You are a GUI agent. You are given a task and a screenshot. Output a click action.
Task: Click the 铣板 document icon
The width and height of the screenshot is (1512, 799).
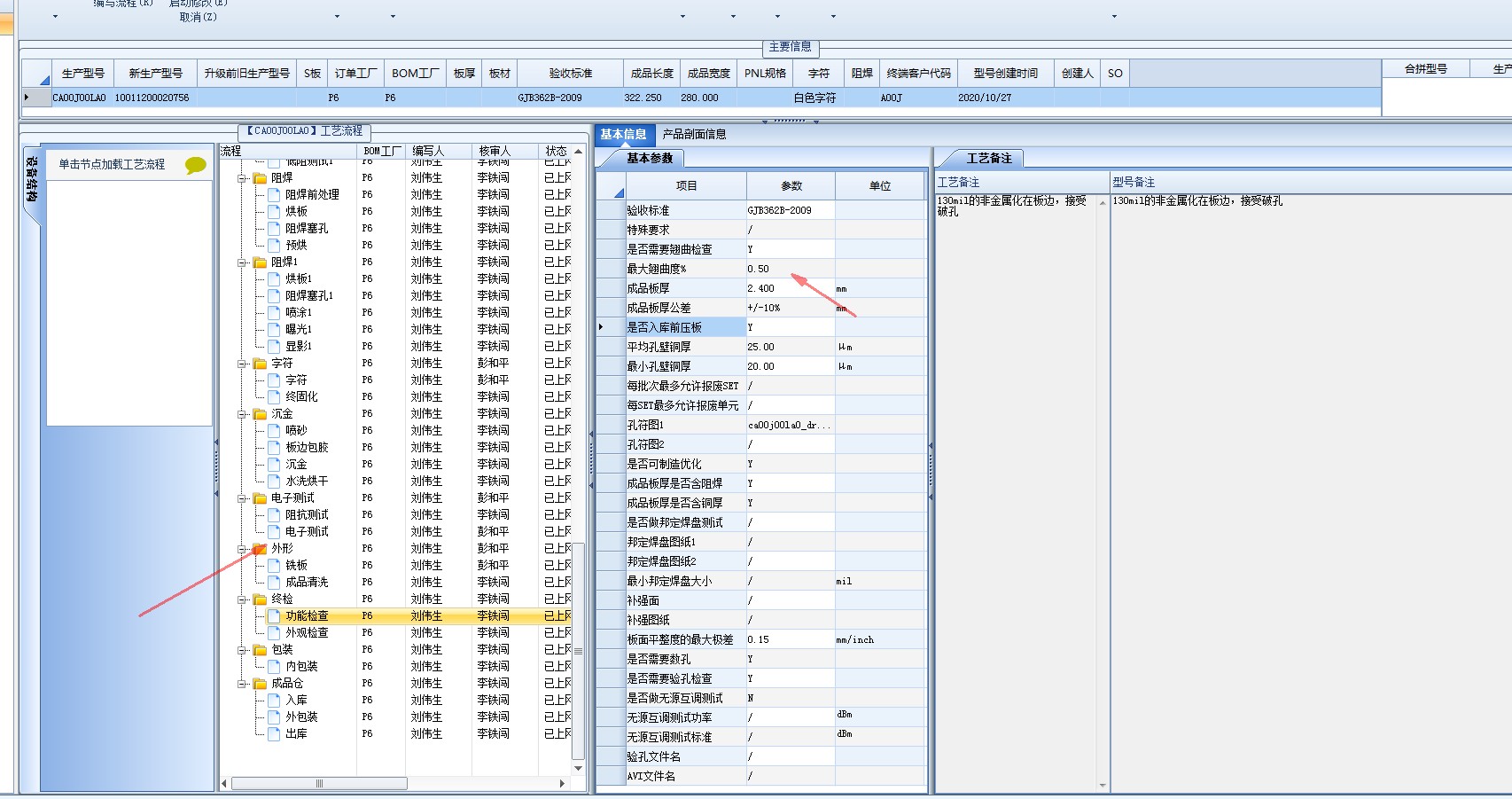(275, 566)
